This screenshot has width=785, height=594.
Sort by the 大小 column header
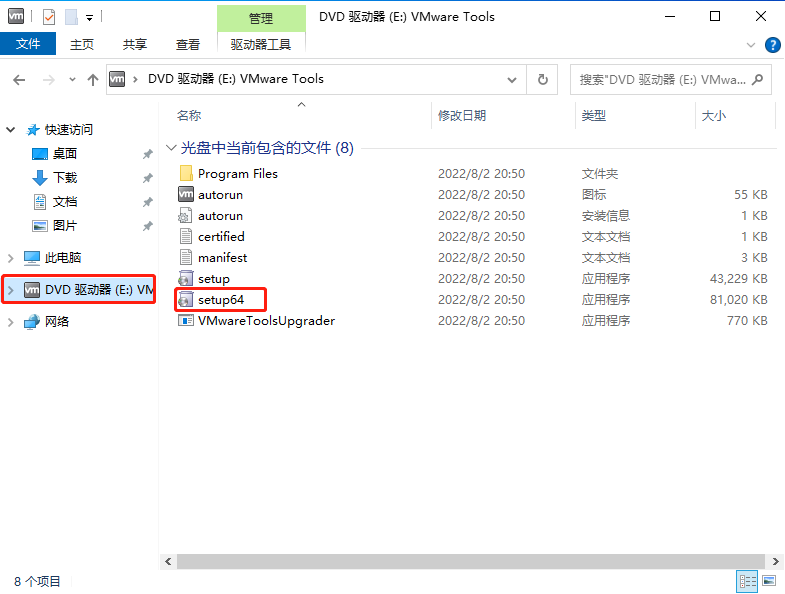[714, 116]
